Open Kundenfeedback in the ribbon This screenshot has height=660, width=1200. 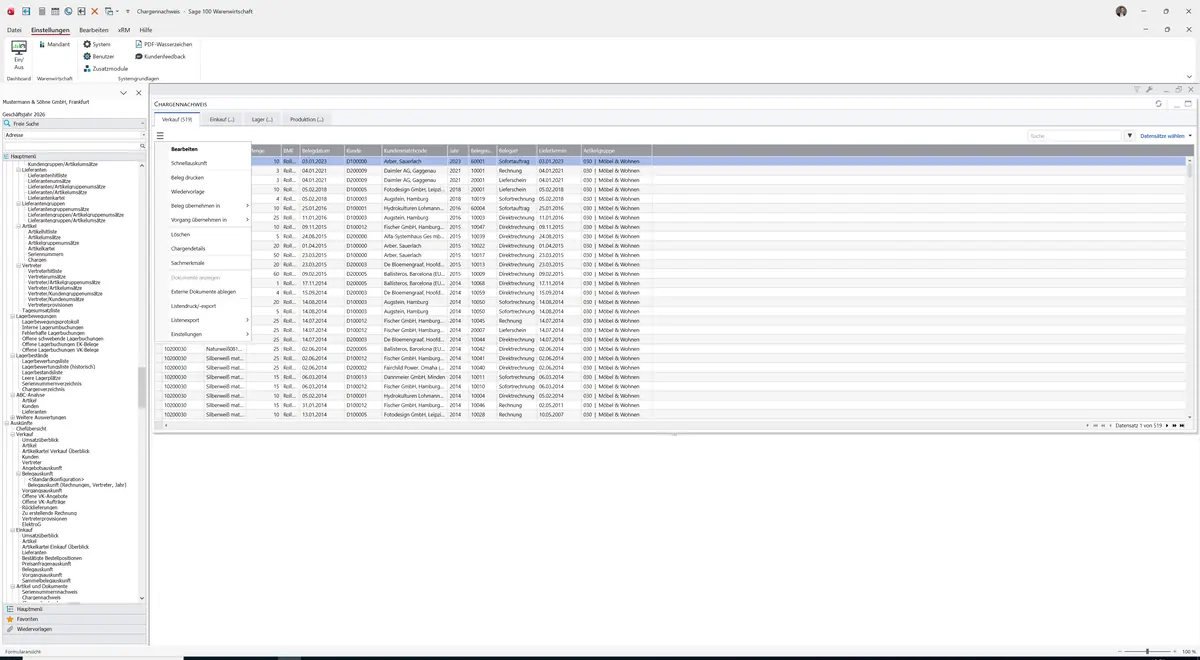(160, 56)
